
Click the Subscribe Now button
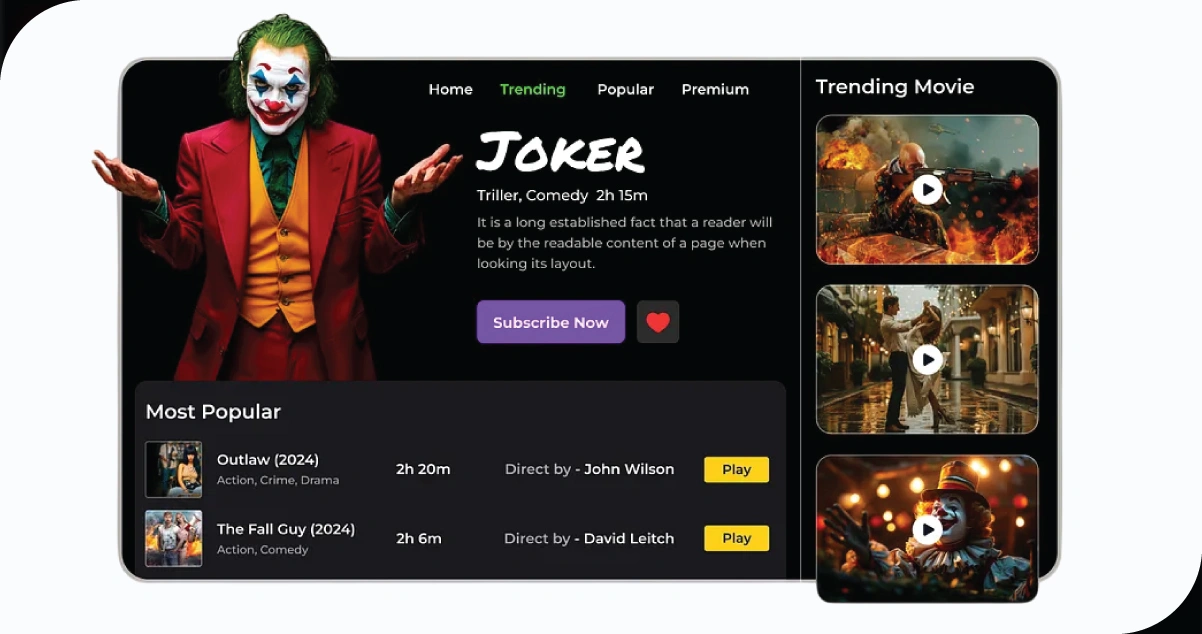[550, 322]
